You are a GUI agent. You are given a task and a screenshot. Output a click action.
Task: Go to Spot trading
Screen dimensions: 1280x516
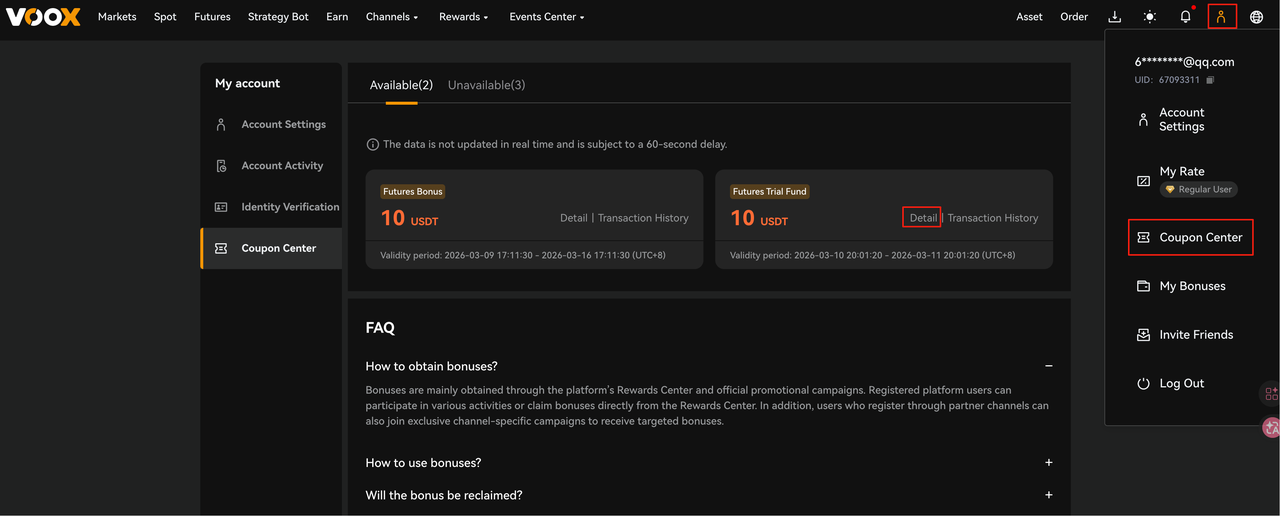(165, 17)
